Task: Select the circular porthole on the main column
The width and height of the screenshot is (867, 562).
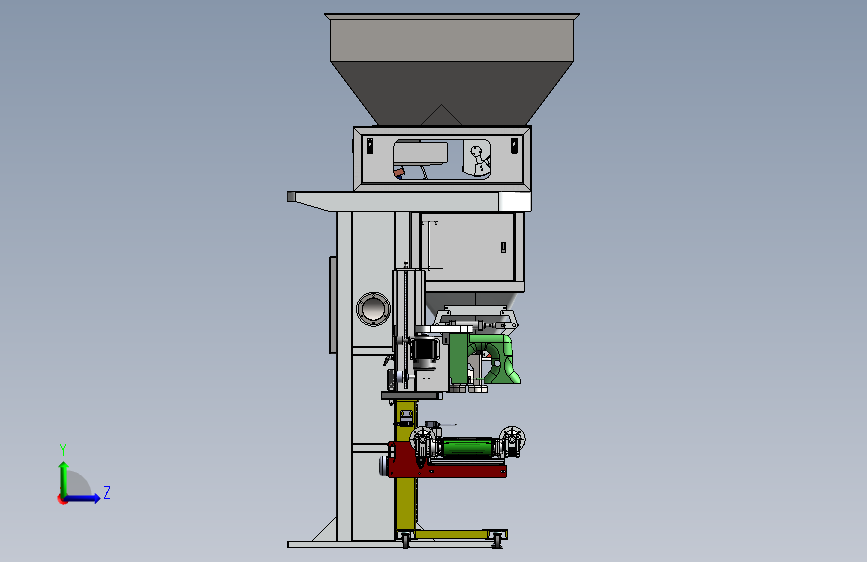Action: pyautogui.click(x=373, y=309)
